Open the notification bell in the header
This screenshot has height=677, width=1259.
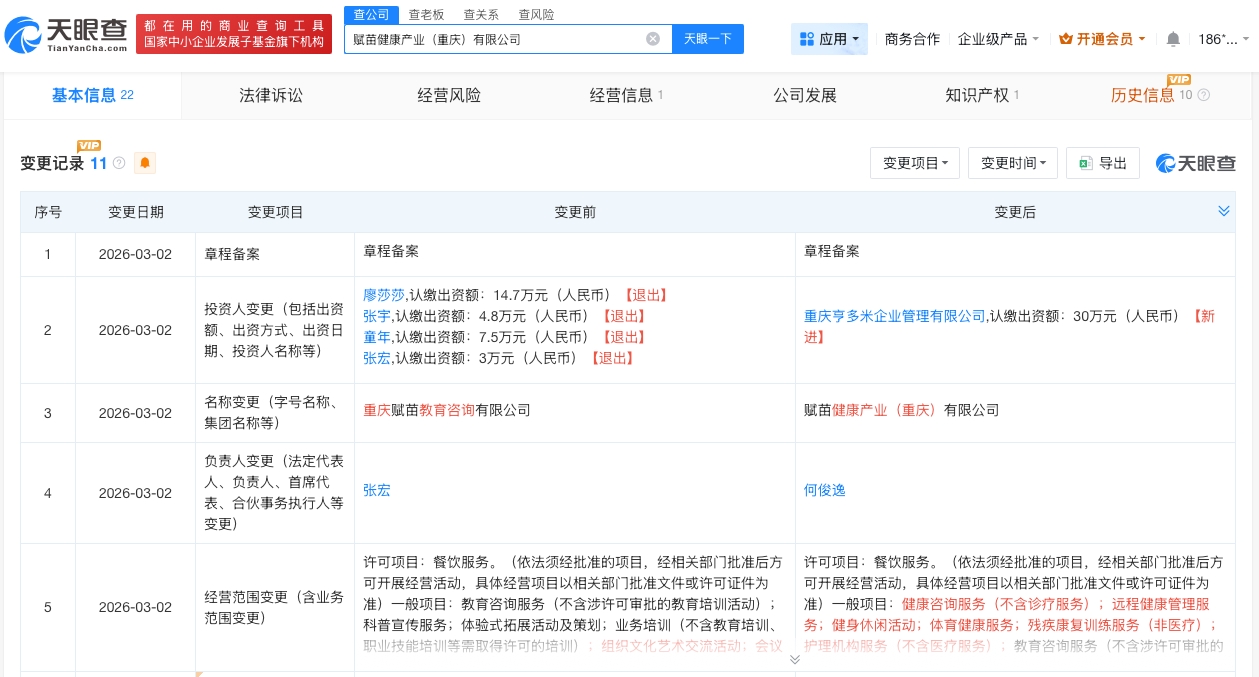tap(1173, 39)
